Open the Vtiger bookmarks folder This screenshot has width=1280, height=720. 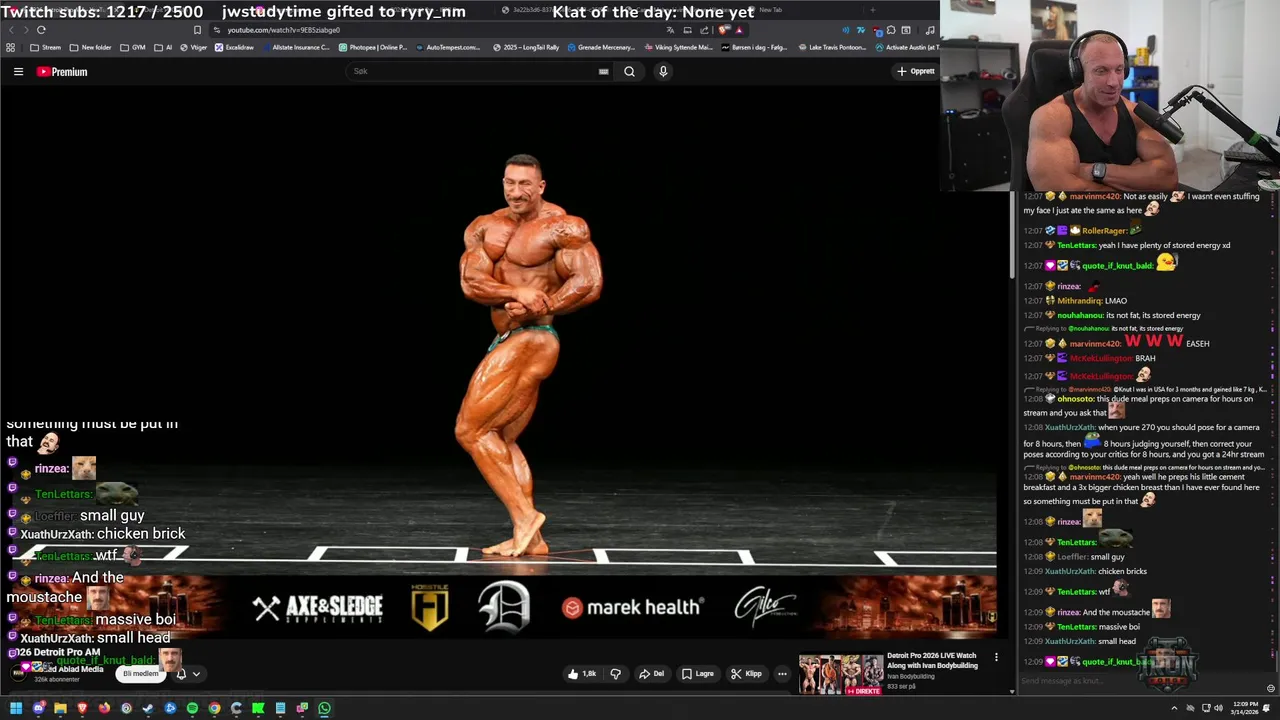pos(194,47)
